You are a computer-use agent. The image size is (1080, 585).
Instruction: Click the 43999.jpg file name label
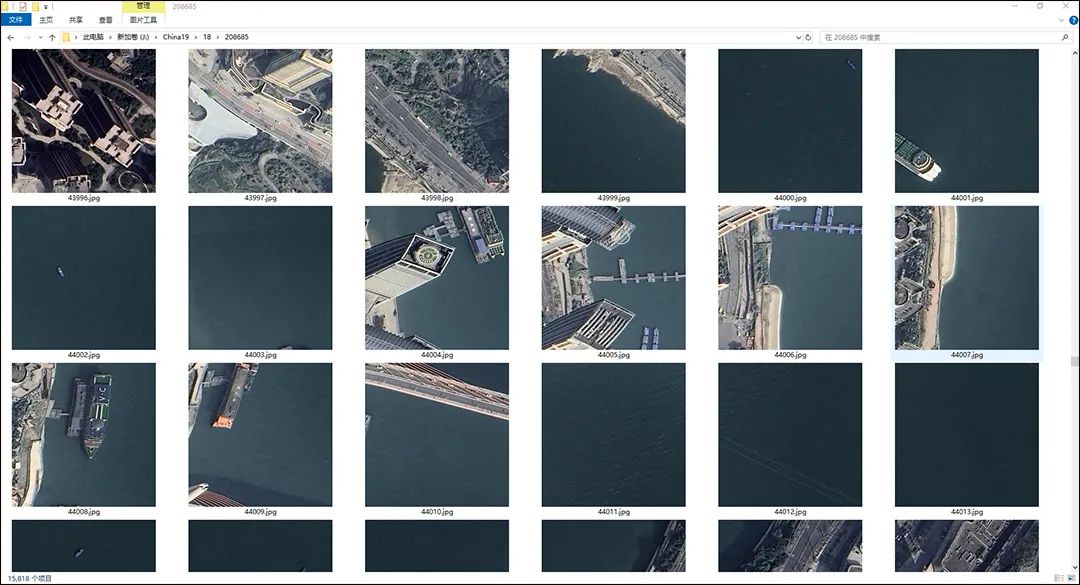[x=614, y=198]
